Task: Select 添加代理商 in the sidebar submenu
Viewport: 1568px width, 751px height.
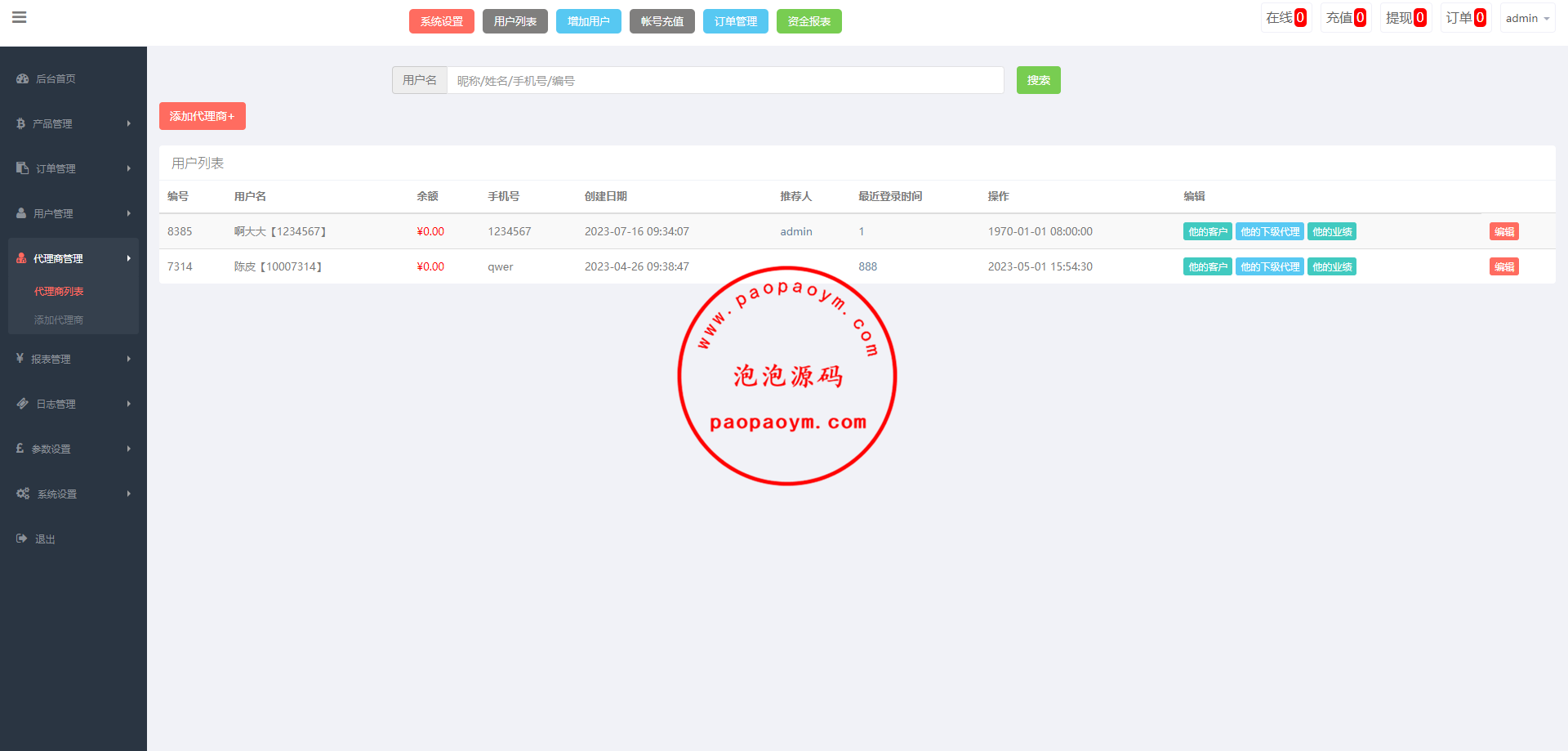Action: tap(59, 320)
